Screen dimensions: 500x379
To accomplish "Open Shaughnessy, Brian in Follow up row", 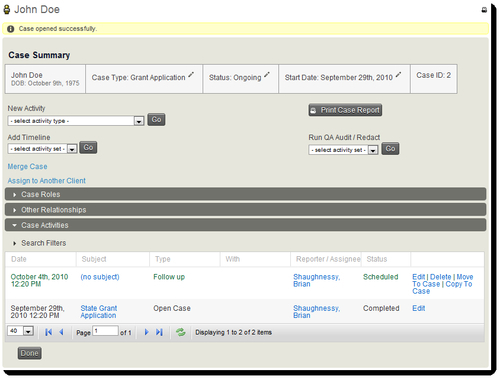I will coord(316,280).
